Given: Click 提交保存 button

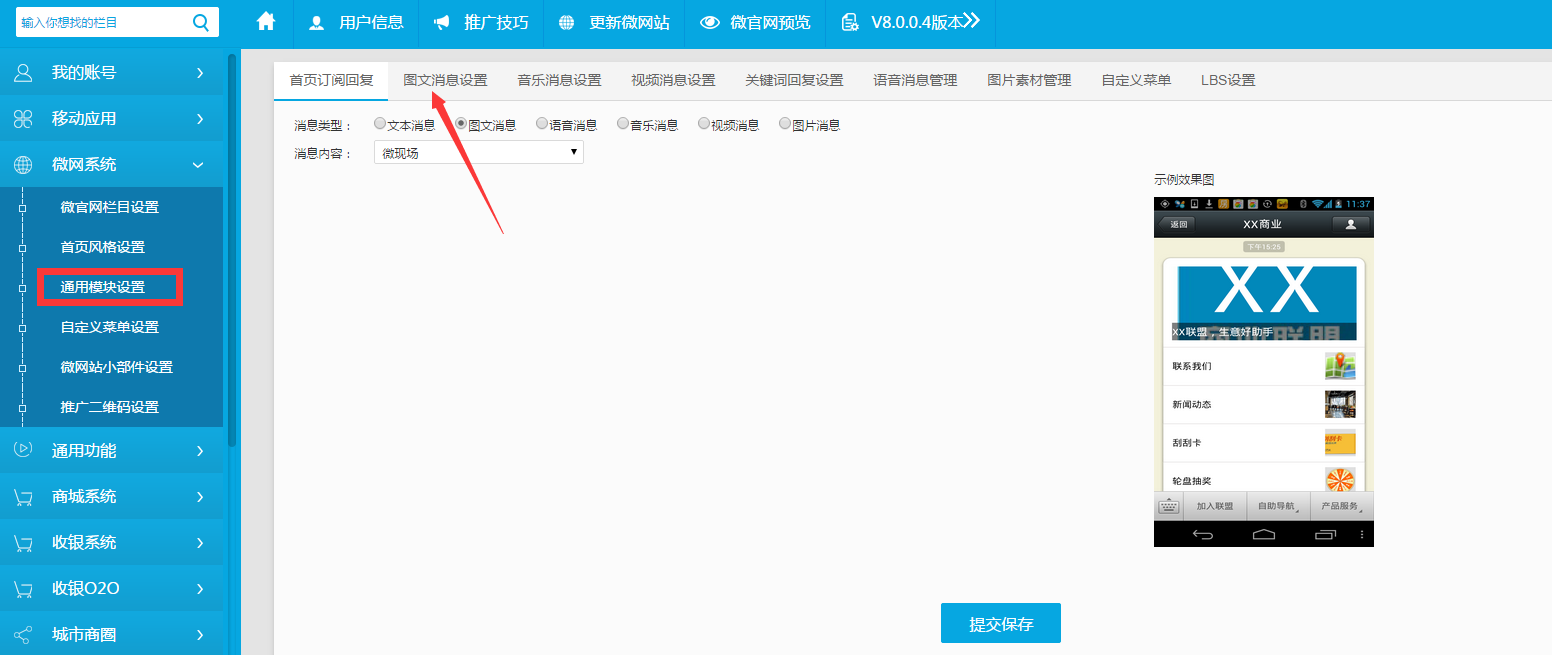Looking at the screenshot, I should pos(1001,623).
